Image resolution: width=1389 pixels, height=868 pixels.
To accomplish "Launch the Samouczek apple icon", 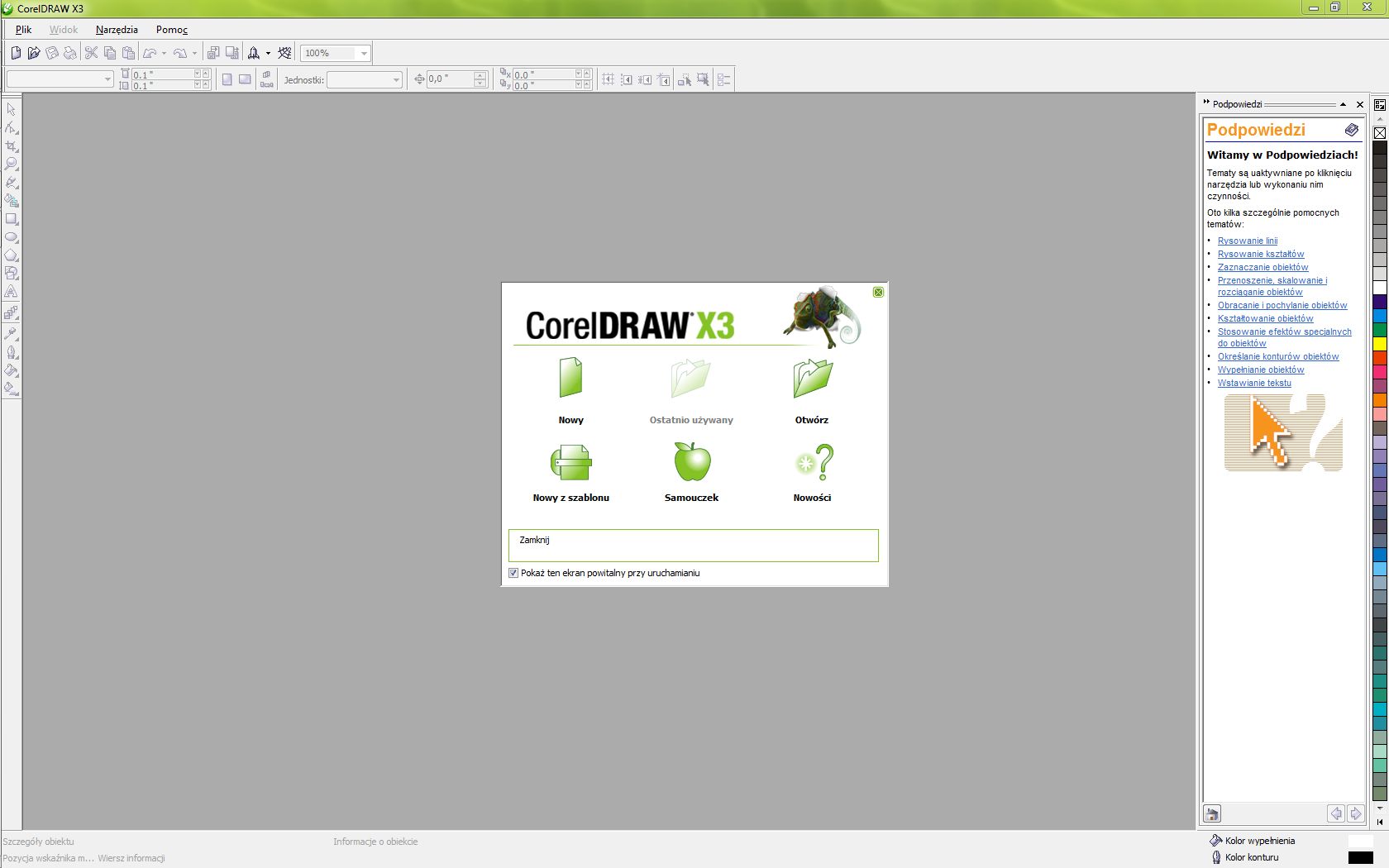I will tap(692, 460).
